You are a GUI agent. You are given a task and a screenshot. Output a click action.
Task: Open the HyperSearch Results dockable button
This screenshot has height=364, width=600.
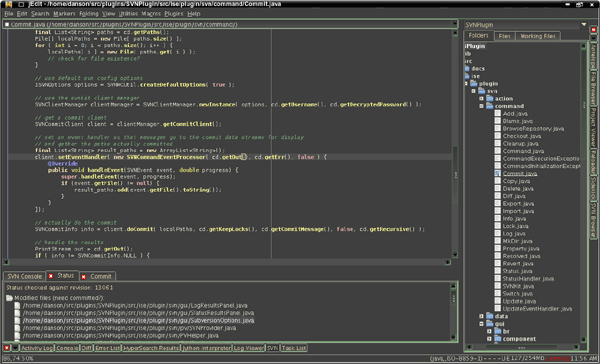(151, 348)
